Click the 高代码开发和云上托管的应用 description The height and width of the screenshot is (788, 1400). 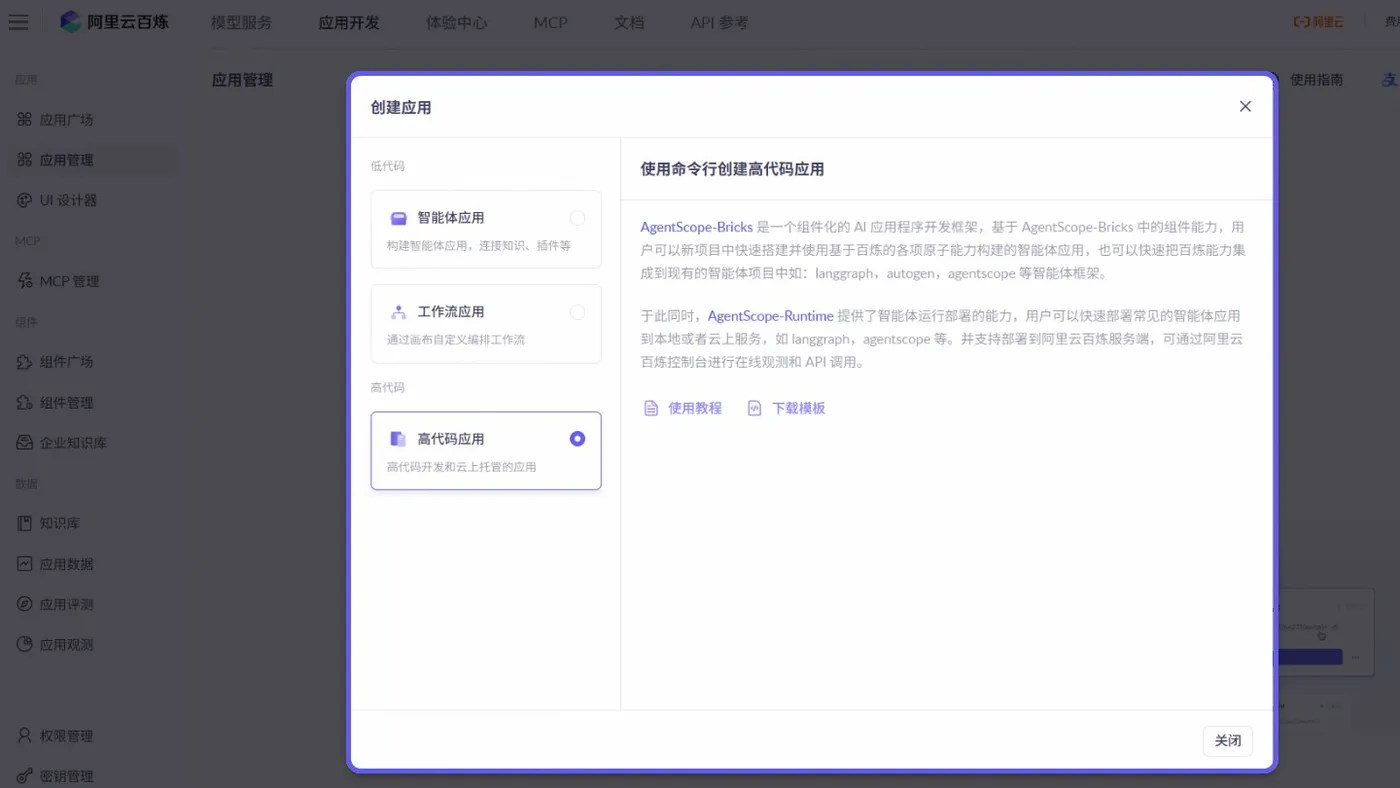[x=462, y=467]
